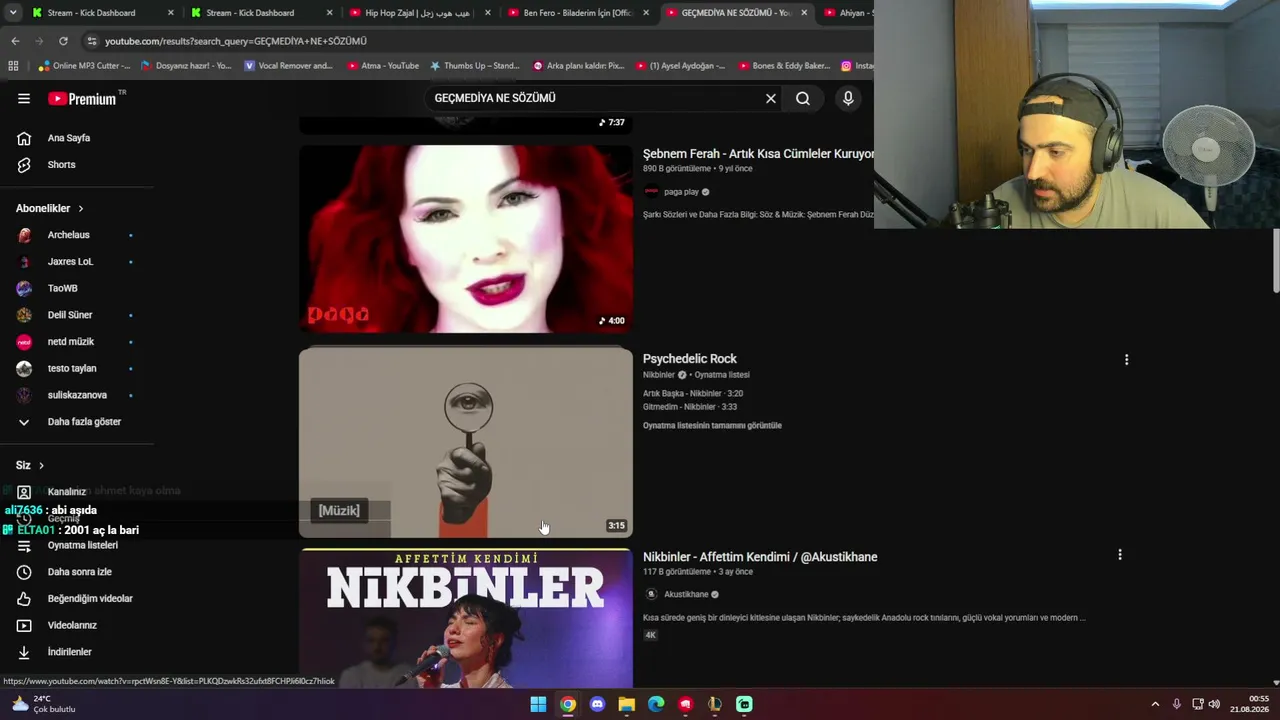Image resolution: width=1280 pixels, height=720 pixels.
Task: Open the Shorts icon in the sidebar
Action: (24, 164)
